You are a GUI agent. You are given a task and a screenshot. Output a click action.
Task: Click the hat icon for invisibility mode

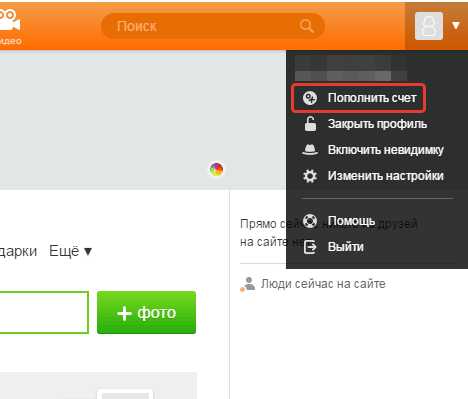pos(310,150)
